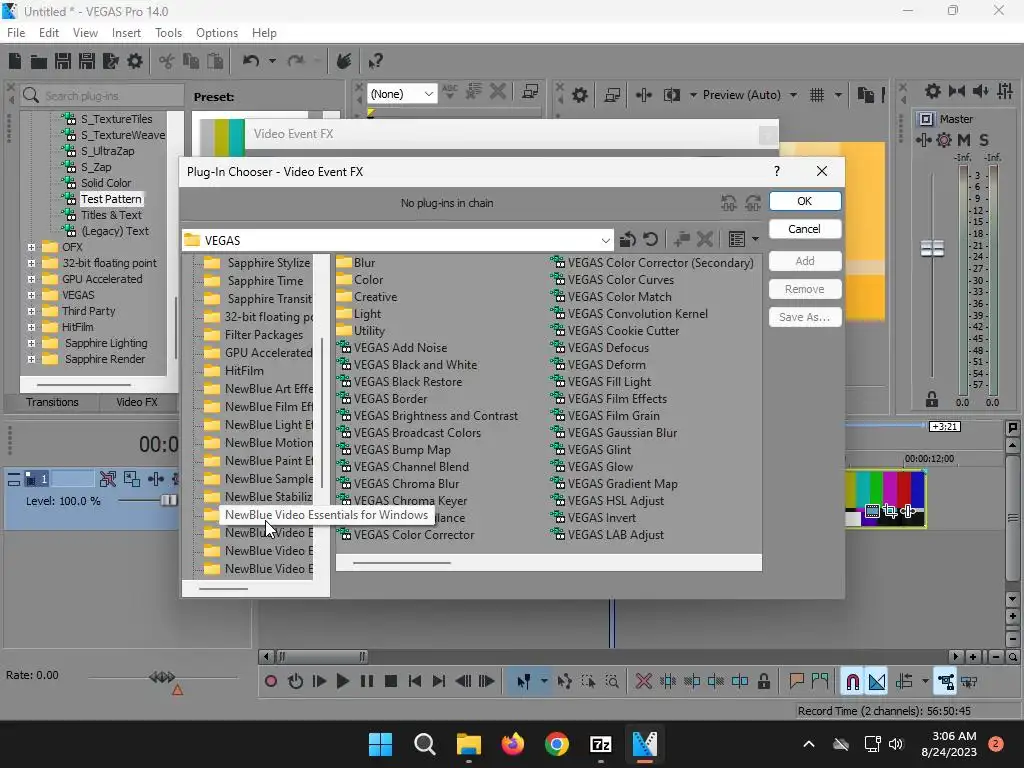The image size is (1024, 768).
Task: Open project Properties gear icon in toolbar
Action: point(135,61)
